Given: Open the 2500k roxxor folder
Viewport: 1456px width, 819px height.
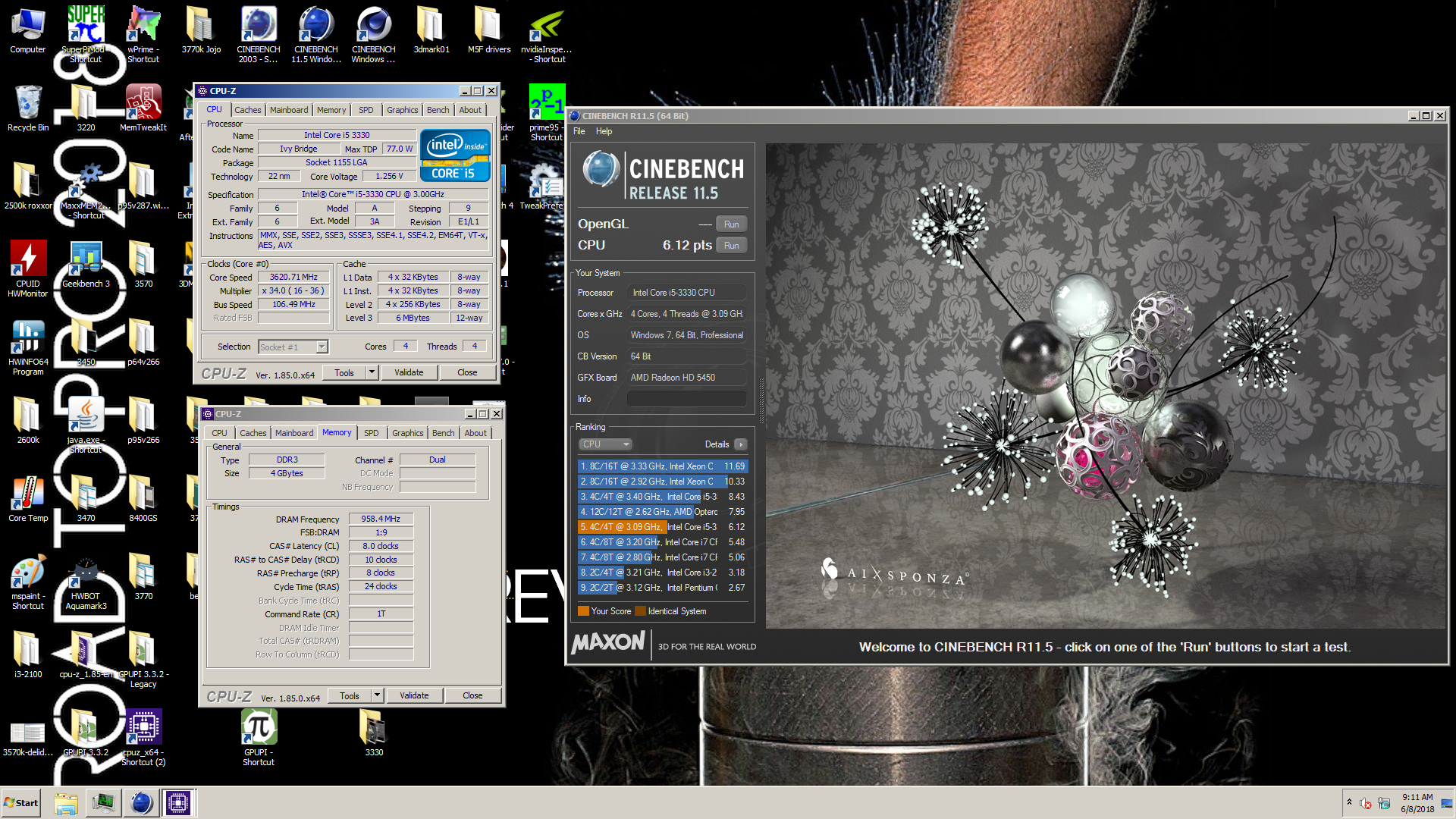Looking at the screenshot, I should [28, 187].
